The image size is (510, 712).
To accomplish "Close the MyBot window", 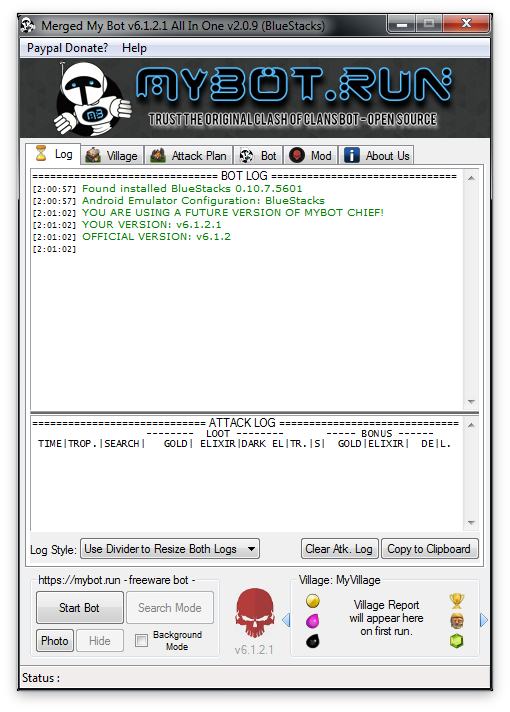I will pyautogui.click(x=466, y=24).
